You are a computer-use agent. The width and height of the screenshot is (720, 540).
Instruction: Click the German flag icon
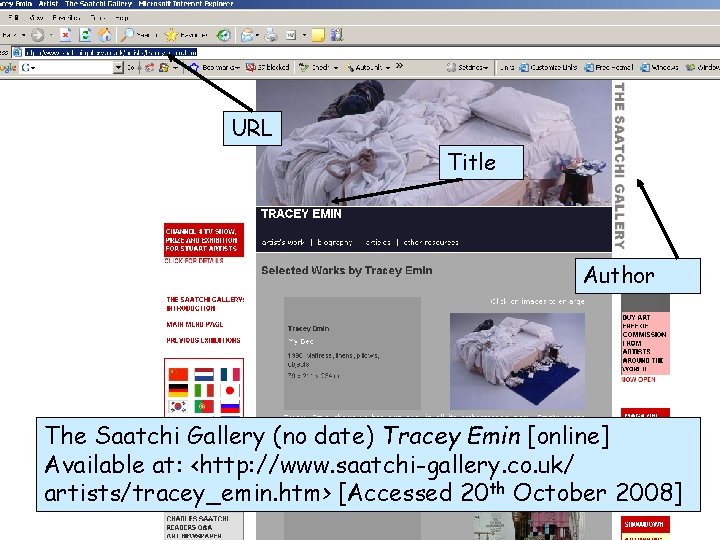[178, 391]
